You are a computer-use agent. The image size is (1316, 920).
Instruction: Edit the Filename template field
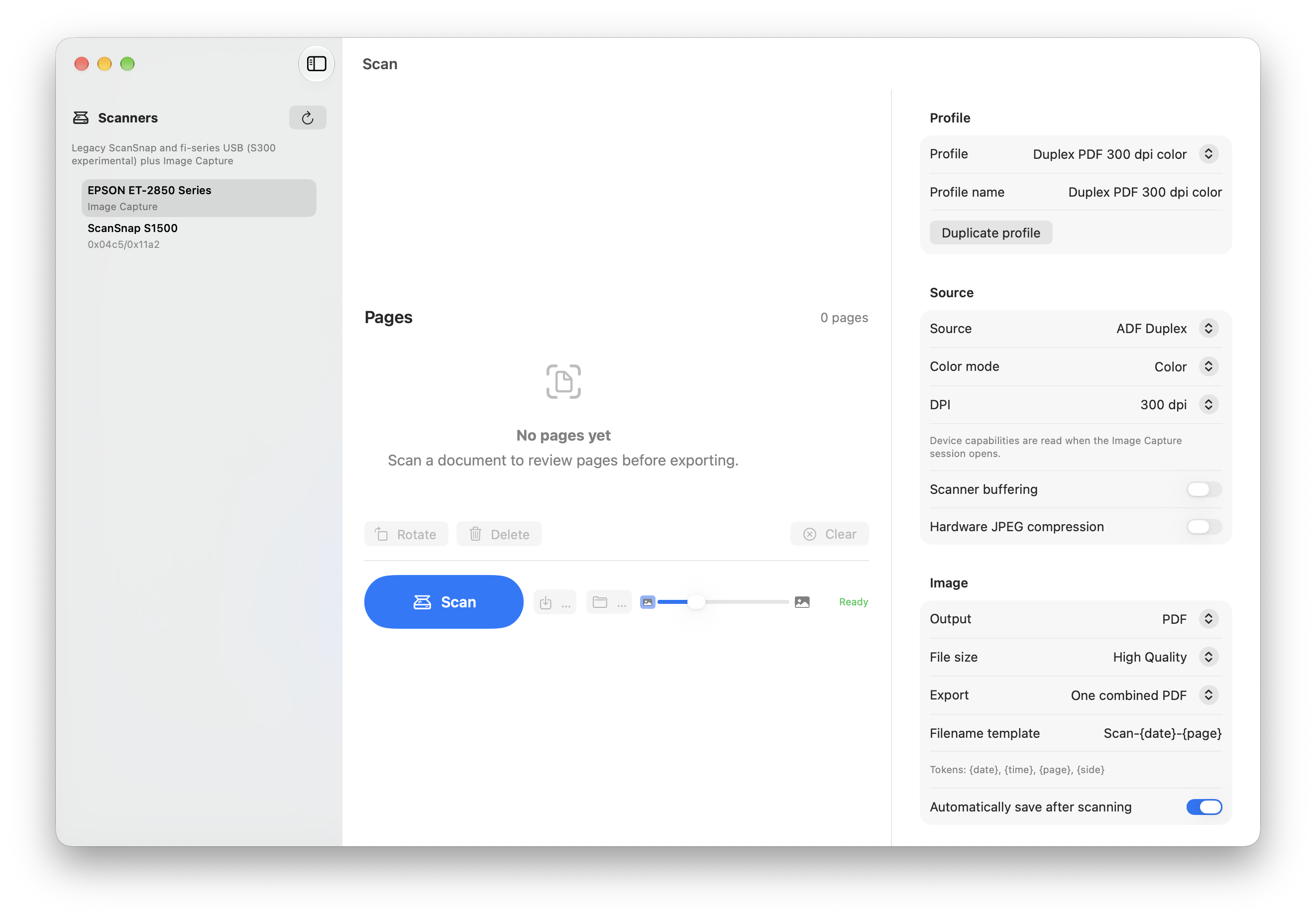(1162, 733)
